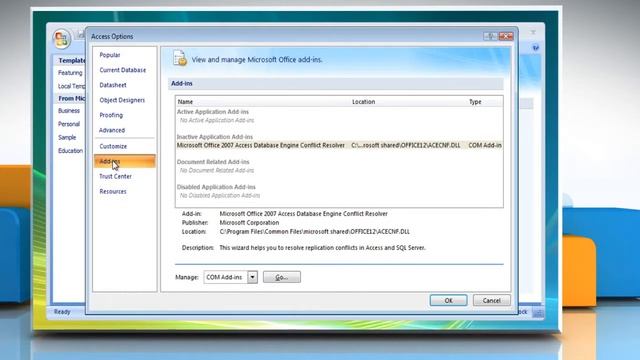Image resolution: width=640 pixels, height=360 pixels.
Task: Select Education template category in Access window
Action: (71, 151)
